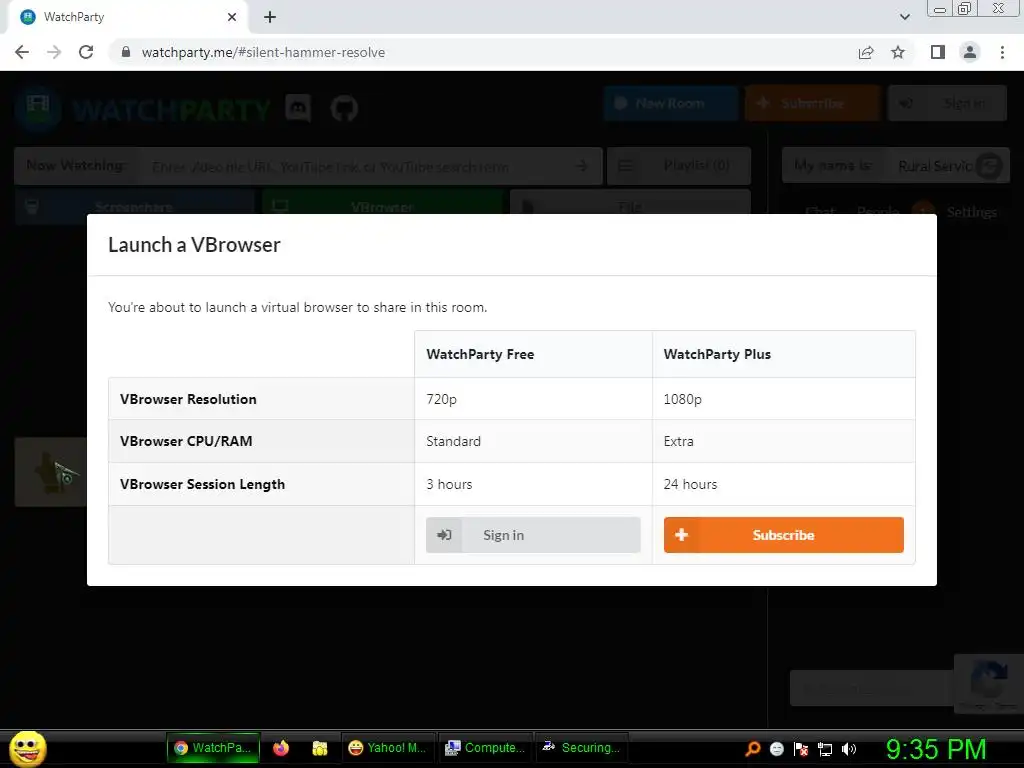This screenshot has height=768, width=1024.
Task: Open the Playlist (0) dropdown
Action: coord(679,166)
